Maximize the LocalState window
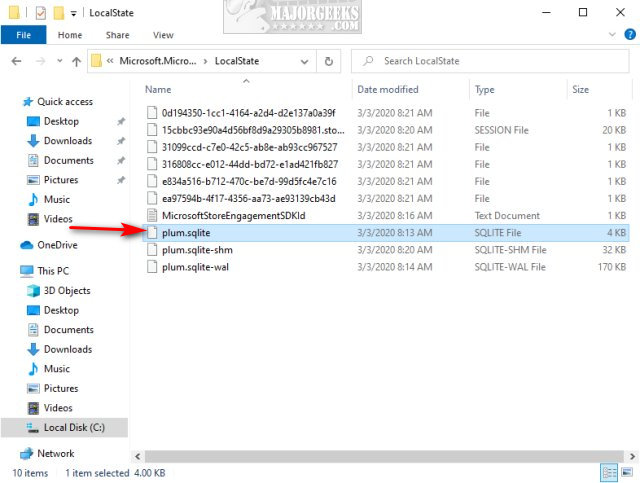Screen dimensions: 640x483 click(583, 13)
